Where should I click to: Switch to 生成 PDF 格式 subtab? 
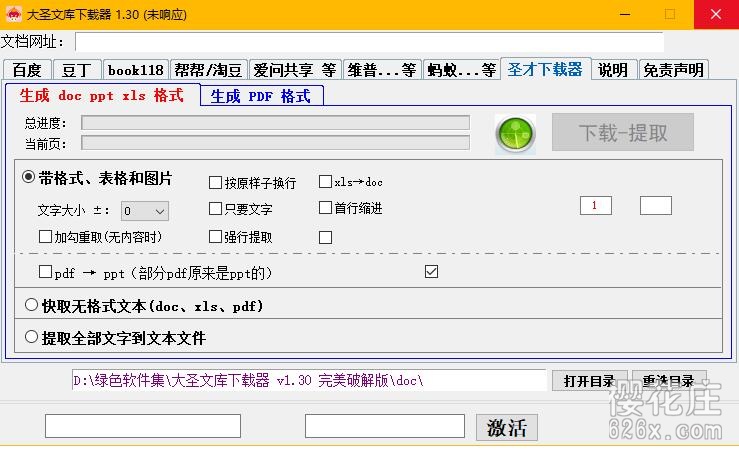pyautogui.click(x=261, y=96)
